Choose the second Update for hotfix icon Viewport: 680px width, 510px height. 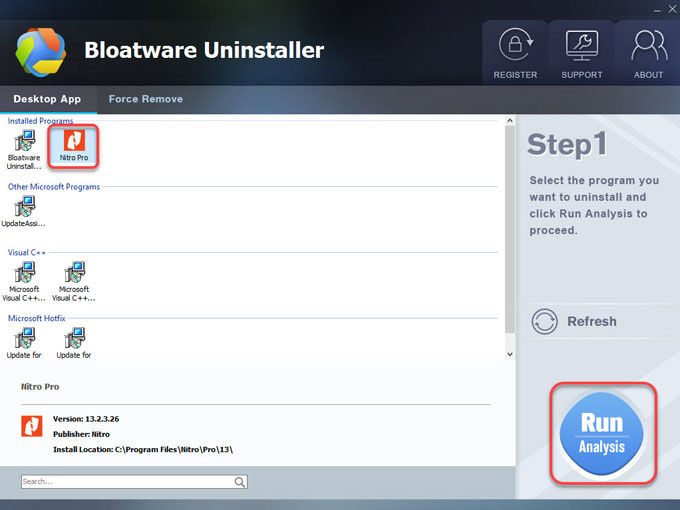pyautogui.click(x=74, y=338)
